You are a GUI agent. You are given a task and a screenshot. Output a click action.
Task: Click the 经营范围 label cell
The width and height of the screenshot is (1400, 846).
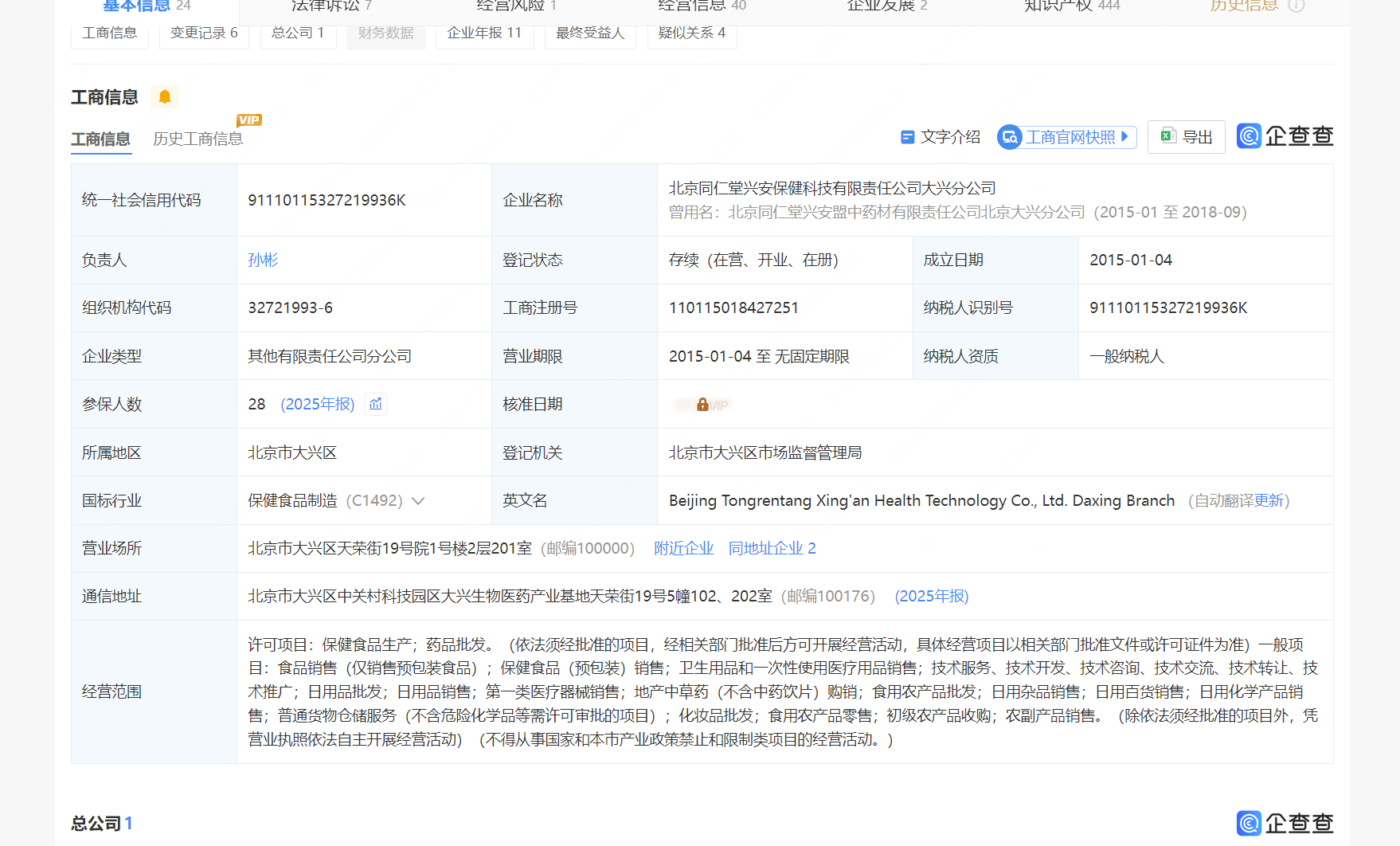click(x=154, y=691)
